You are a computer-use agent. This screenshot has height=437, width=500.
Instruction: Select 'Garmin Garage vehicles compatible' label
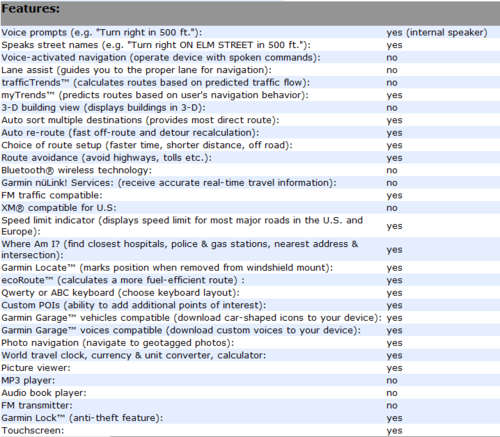coord(191,318)
